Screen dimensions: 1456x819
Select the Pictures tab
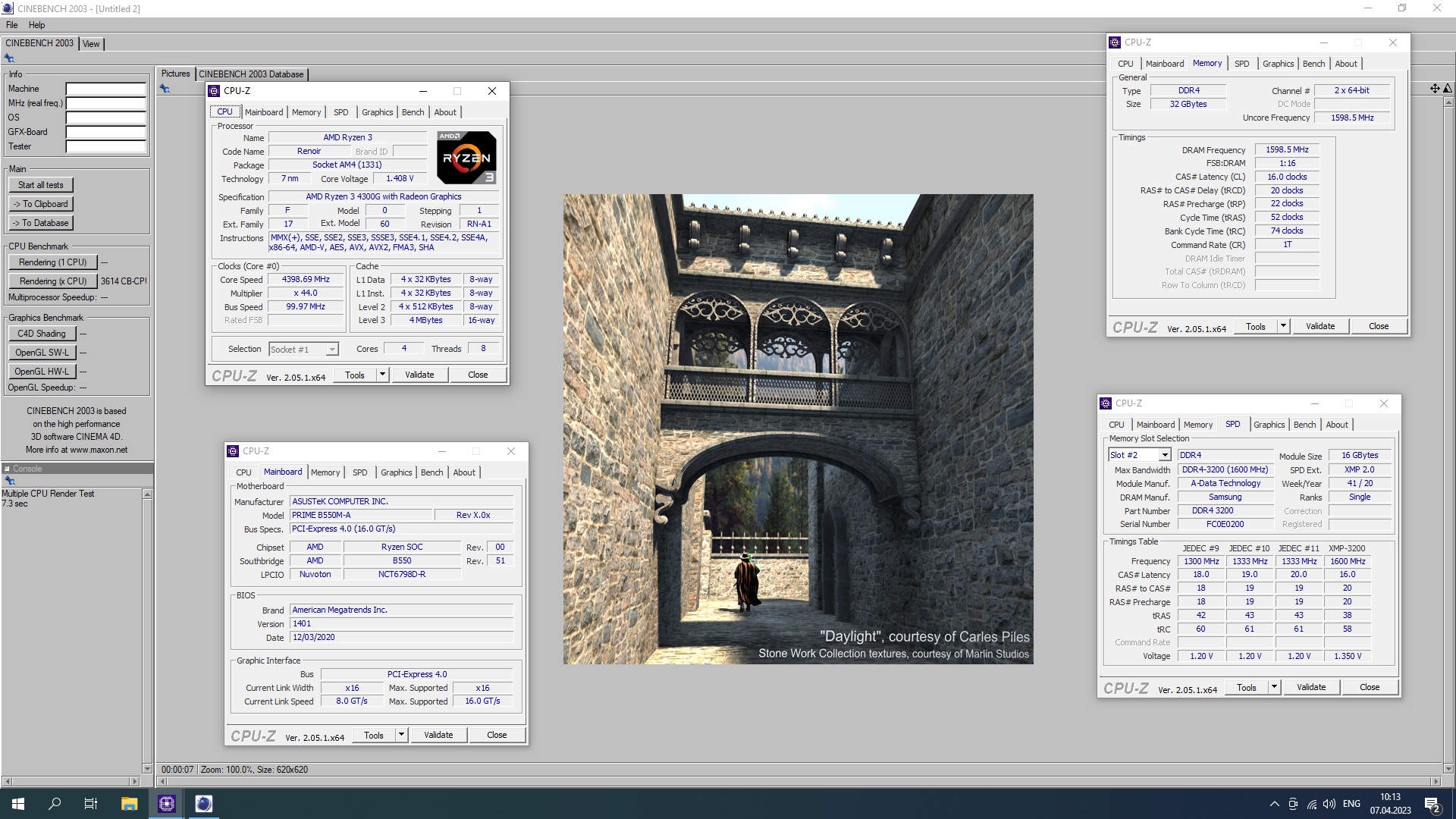click(175, 74)
